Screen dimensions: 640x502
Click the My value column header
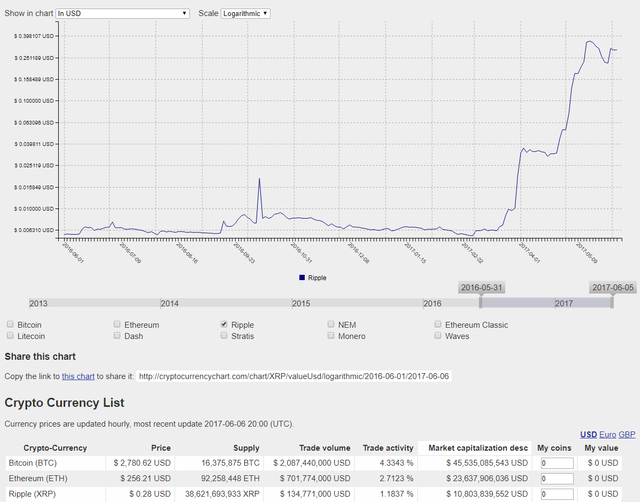601,448
